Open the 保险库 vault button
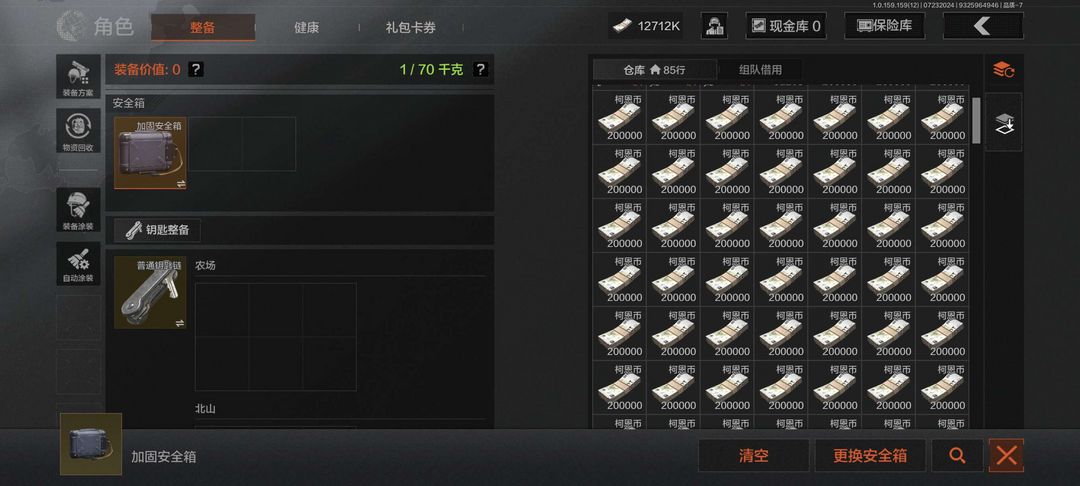The width and height of the screenshot is (1080, 486). [884, 26]
